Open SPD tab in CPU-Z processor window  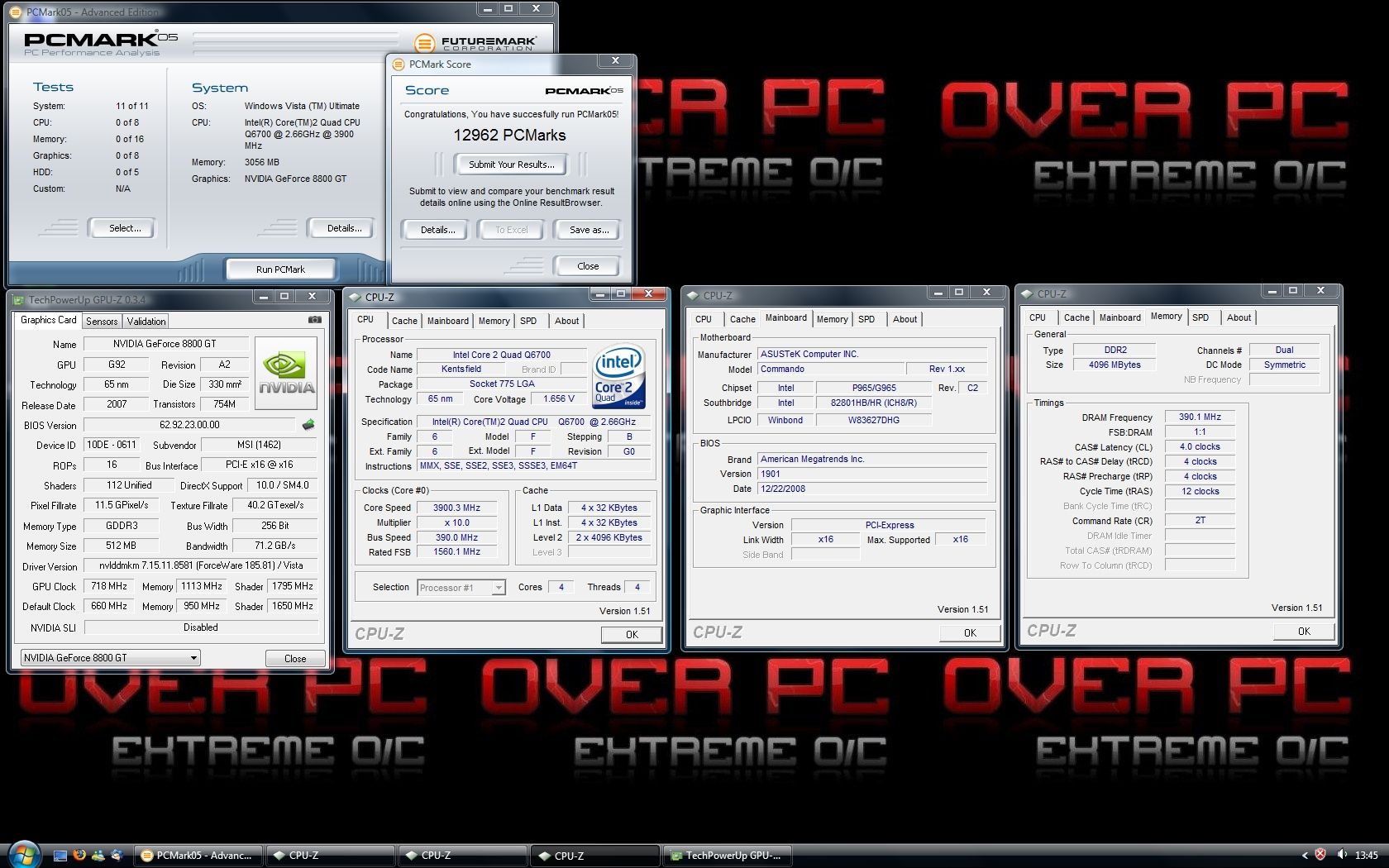(528, 321)
